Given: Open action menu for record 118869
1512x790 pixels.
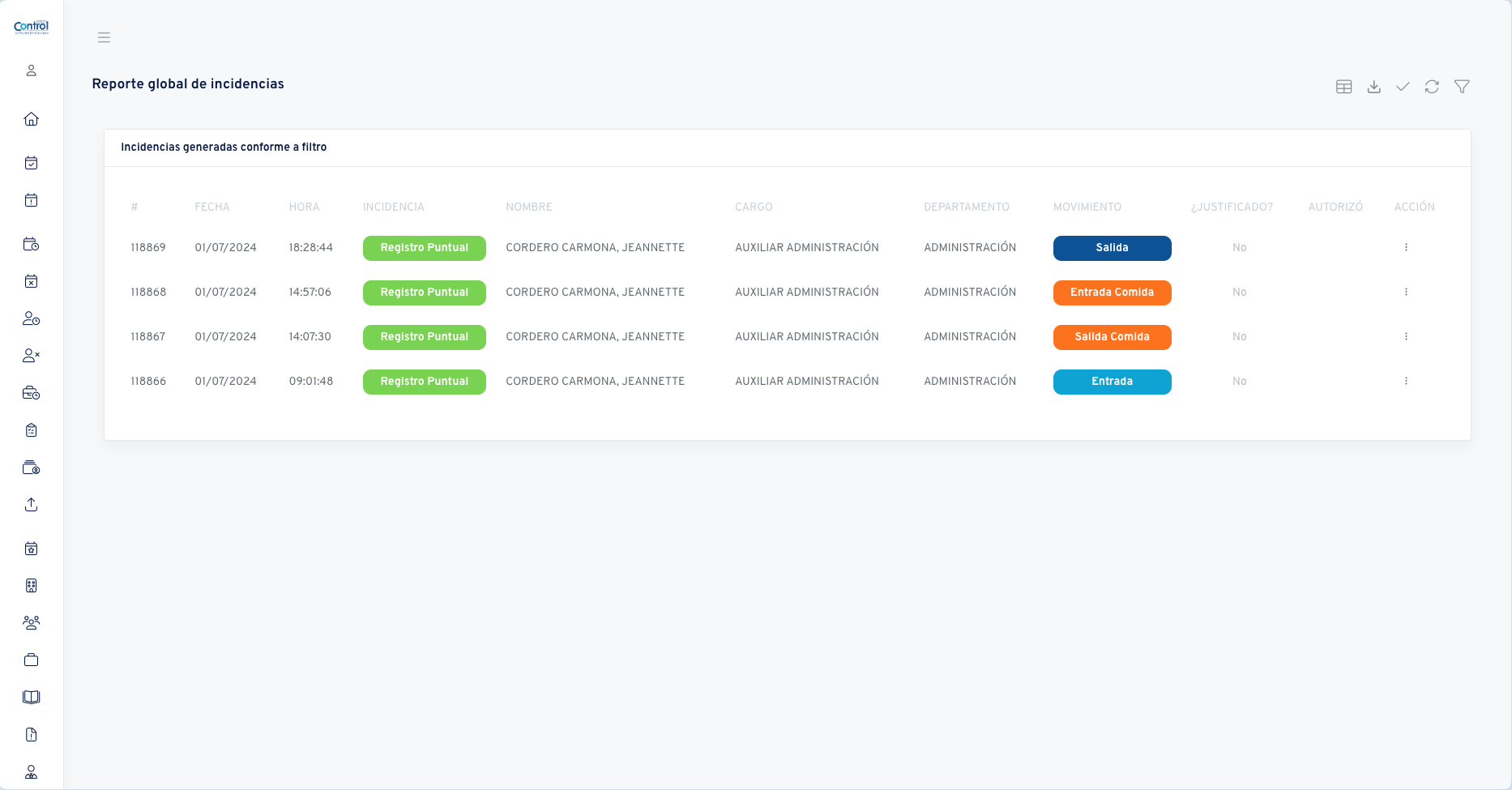Looking at the screenshot, I should (1406, 247).
